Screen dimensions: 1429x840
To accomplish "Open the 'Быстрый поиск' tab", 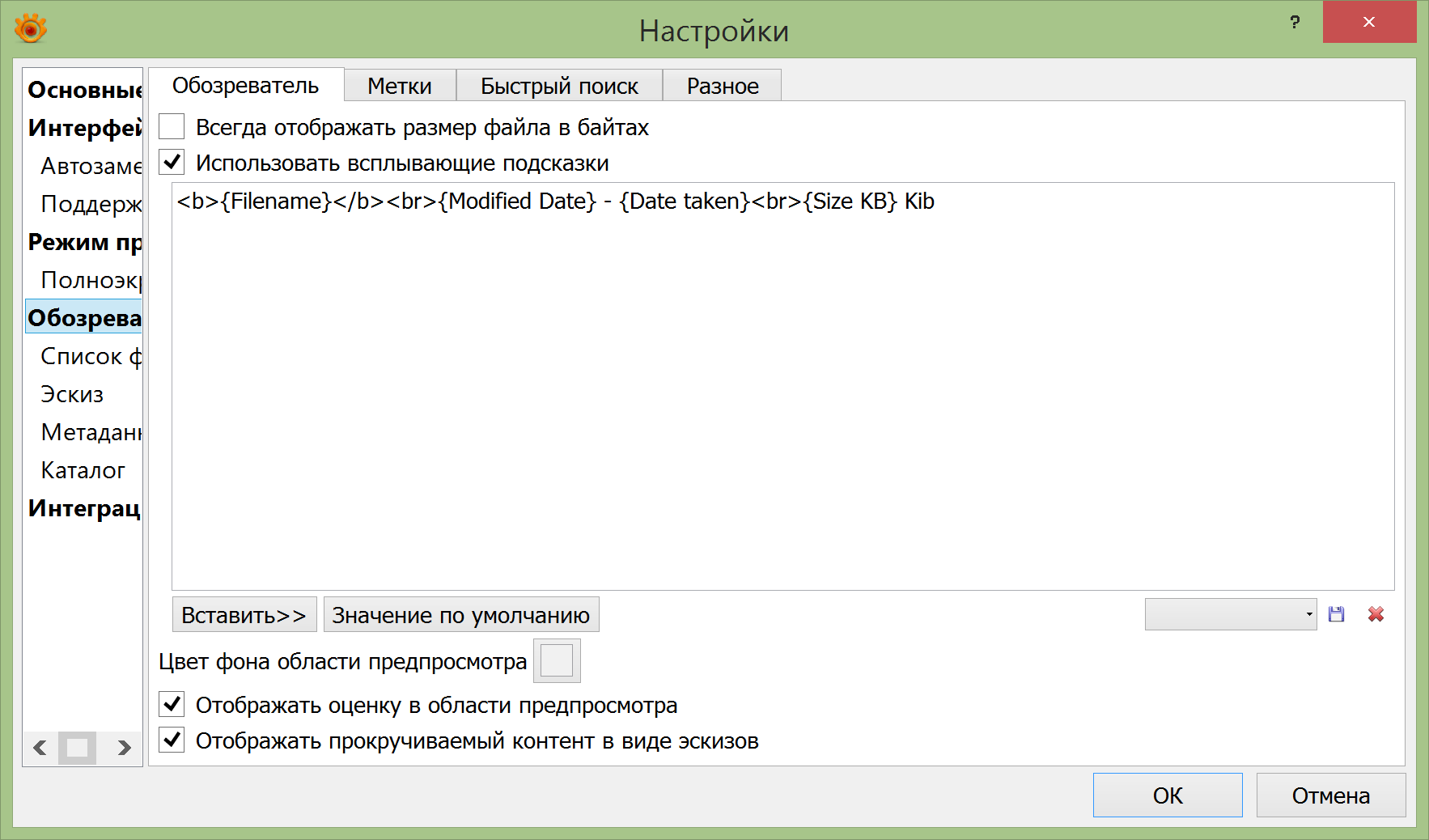I will pos(559,86).
